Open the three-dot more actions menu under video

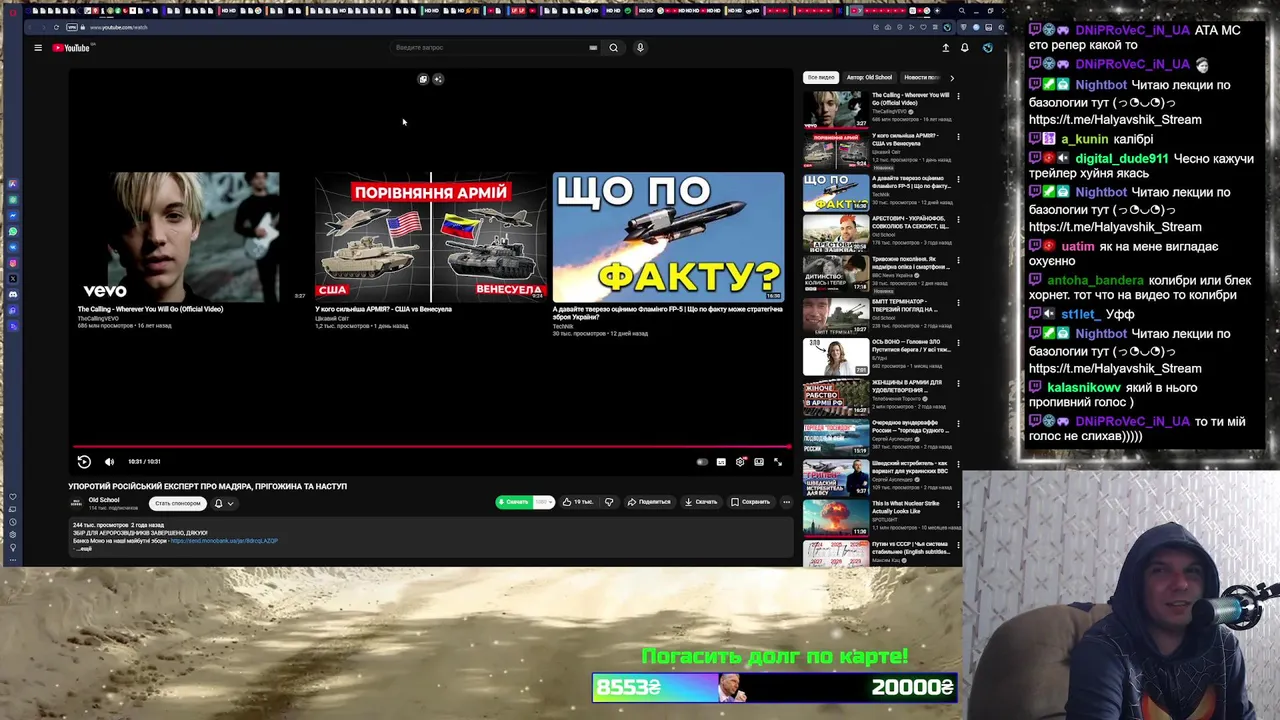pos(786,502)
